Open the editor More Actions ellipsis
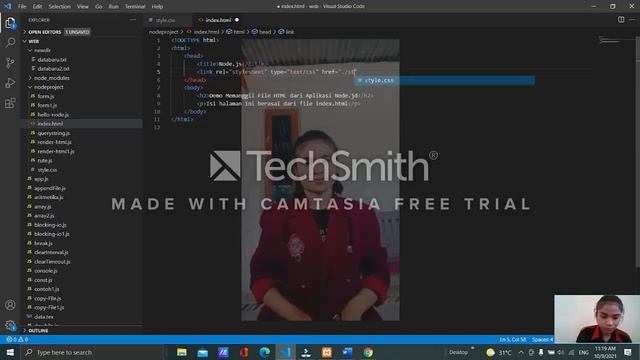Viewport: 640px width, 360px height. (632, 20)
